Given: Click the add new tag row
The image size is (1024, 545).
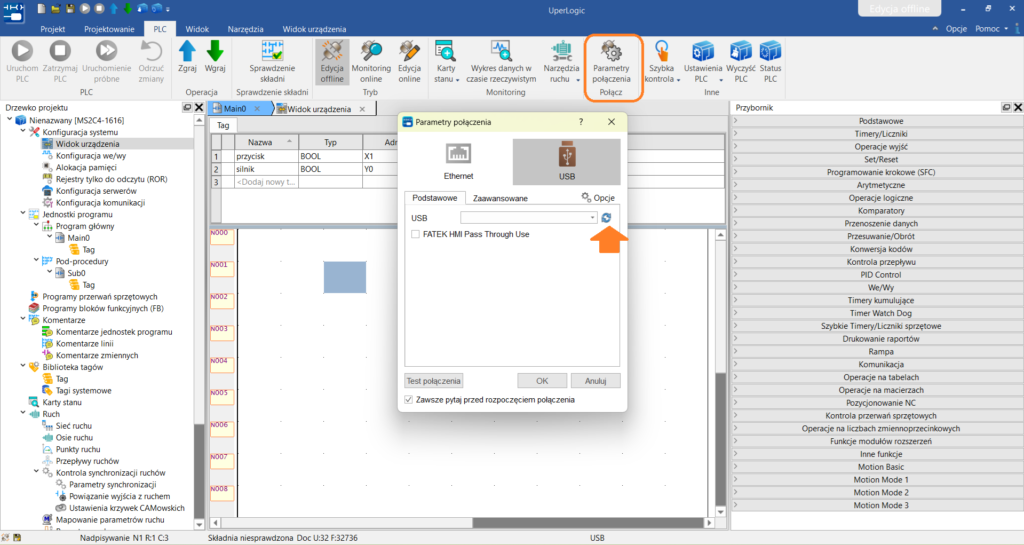Looking at the screenshot, I should point(266,182).
